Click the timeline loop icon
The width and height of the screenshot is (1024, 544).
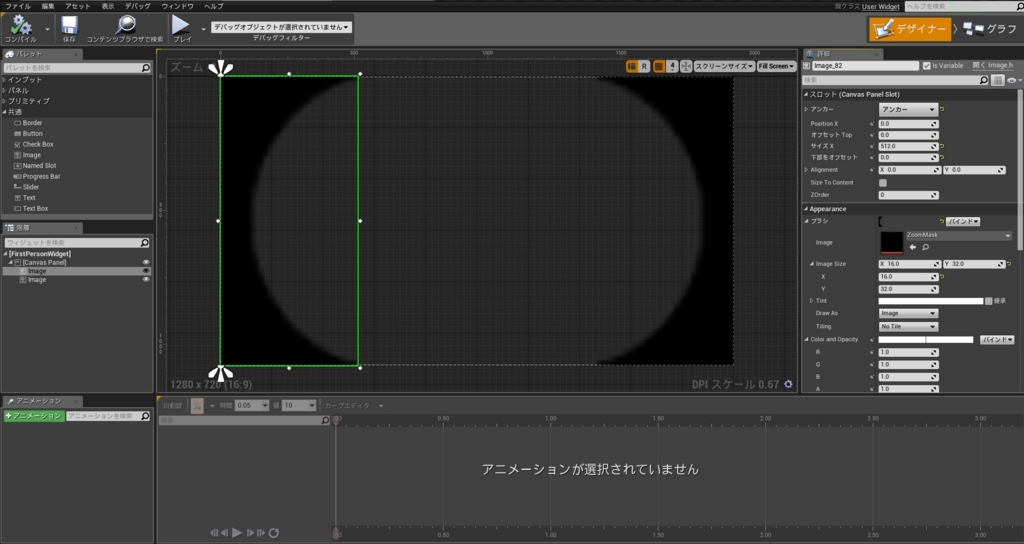click(274, 533)
